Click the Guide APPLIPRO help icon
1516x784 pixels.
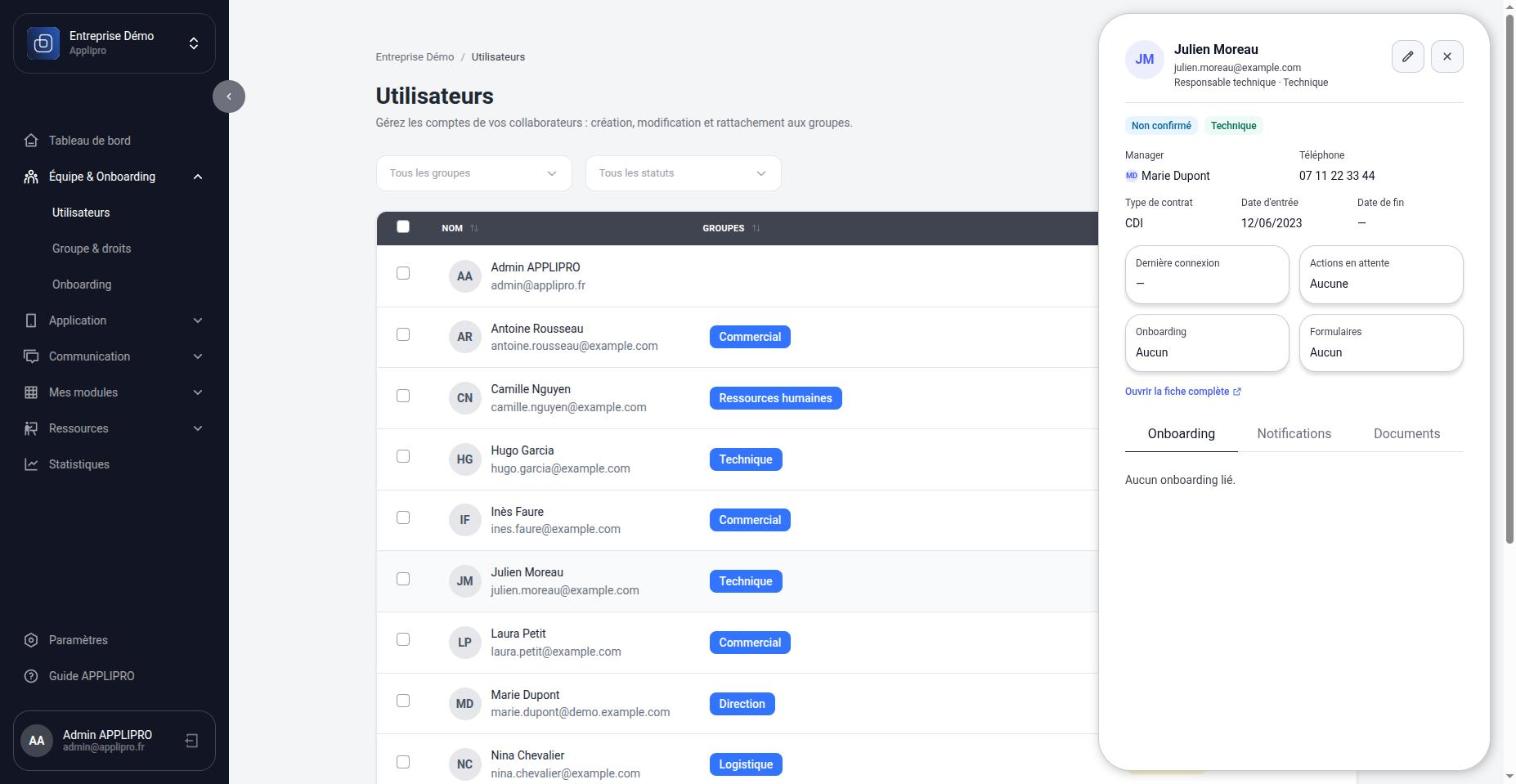[31, 677]
